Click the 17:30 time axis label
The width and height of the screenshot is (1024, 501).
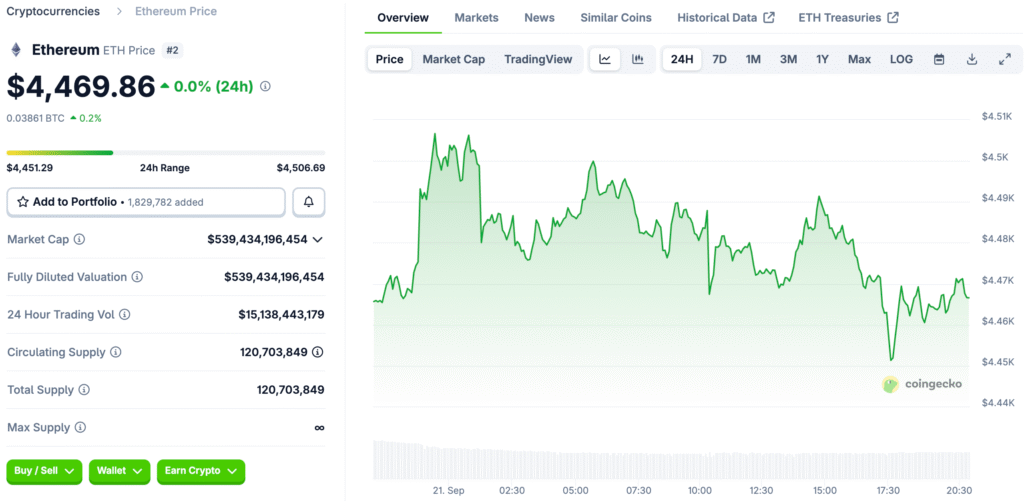click(888, 491)
